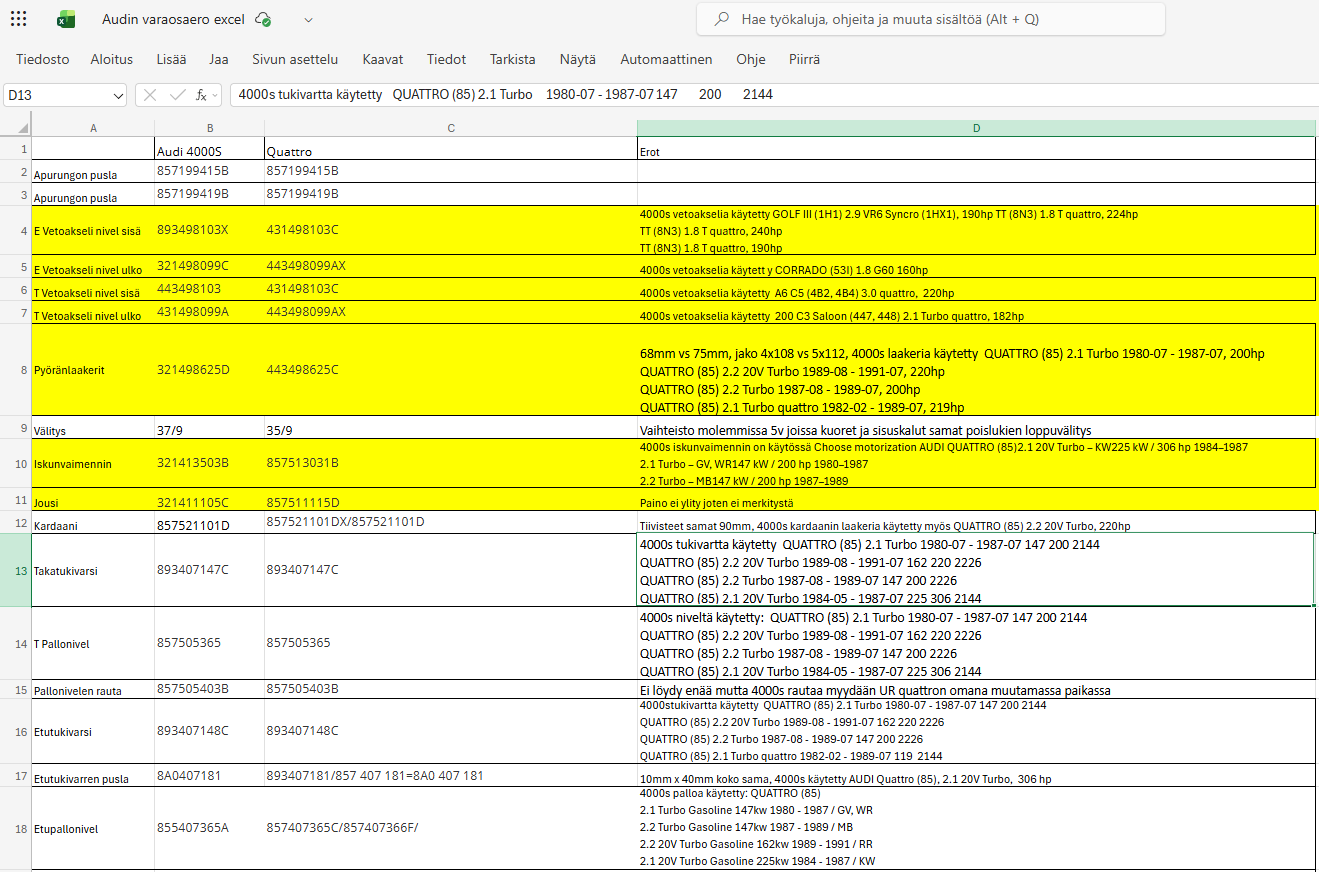This screenshot has height=872, width=1319.
Task: Switch to the Kaavat tab
Action: pos(383,59)
